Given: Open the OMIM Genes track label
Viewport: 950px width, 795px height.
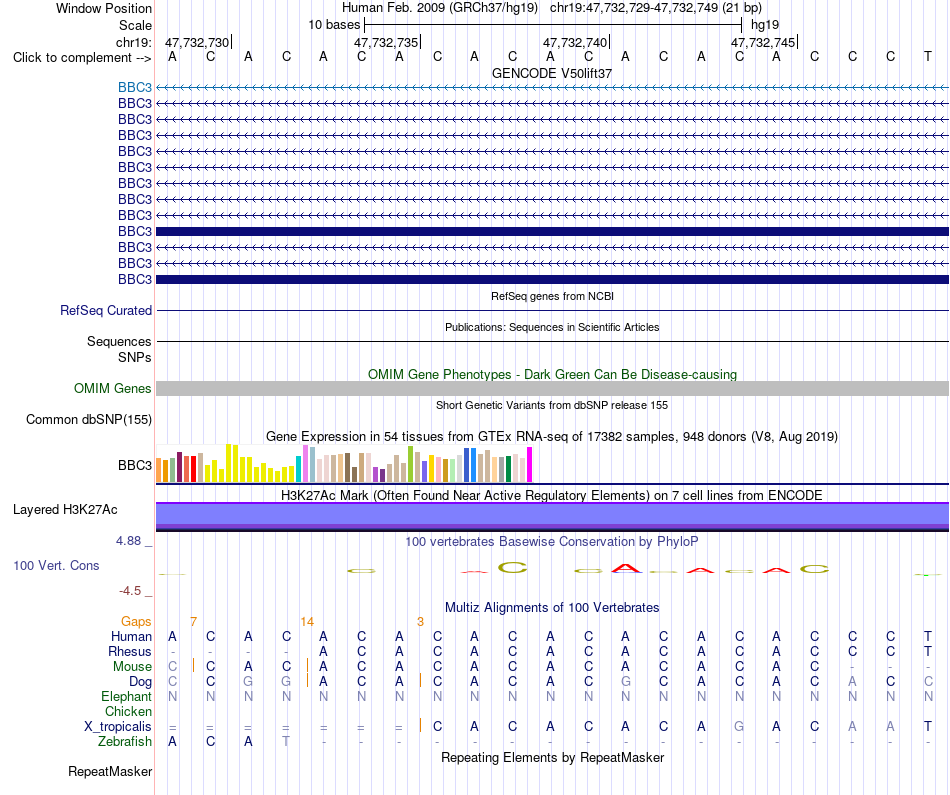Looking at the screenshot, I should click(112, 388).
